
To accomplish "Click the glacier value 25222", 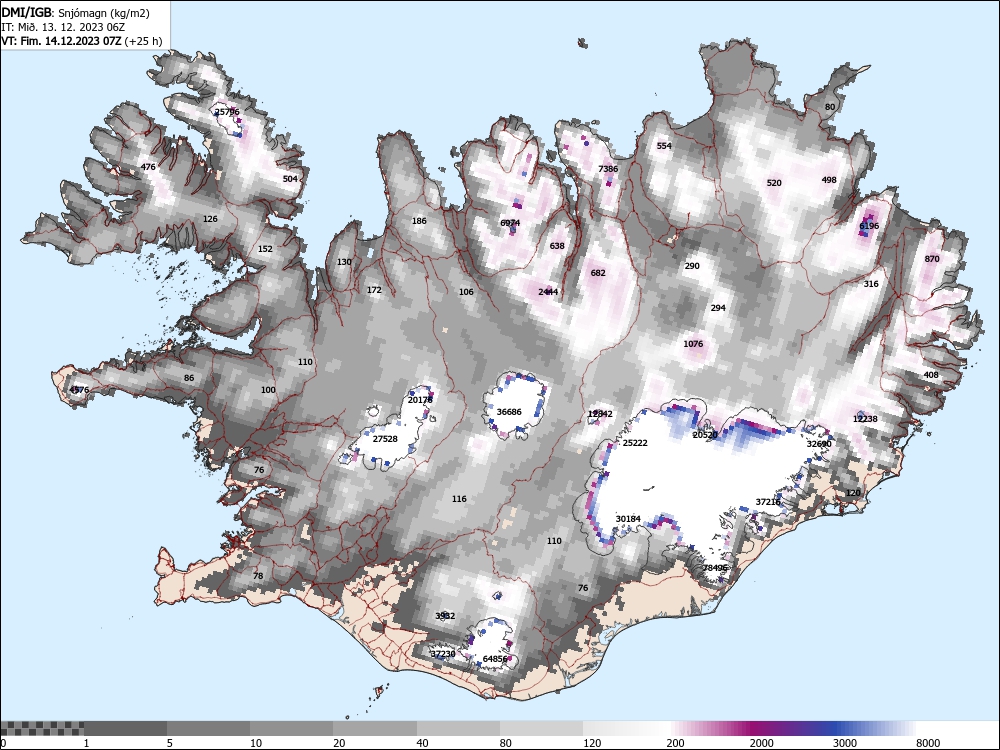I will coord(635,443).
